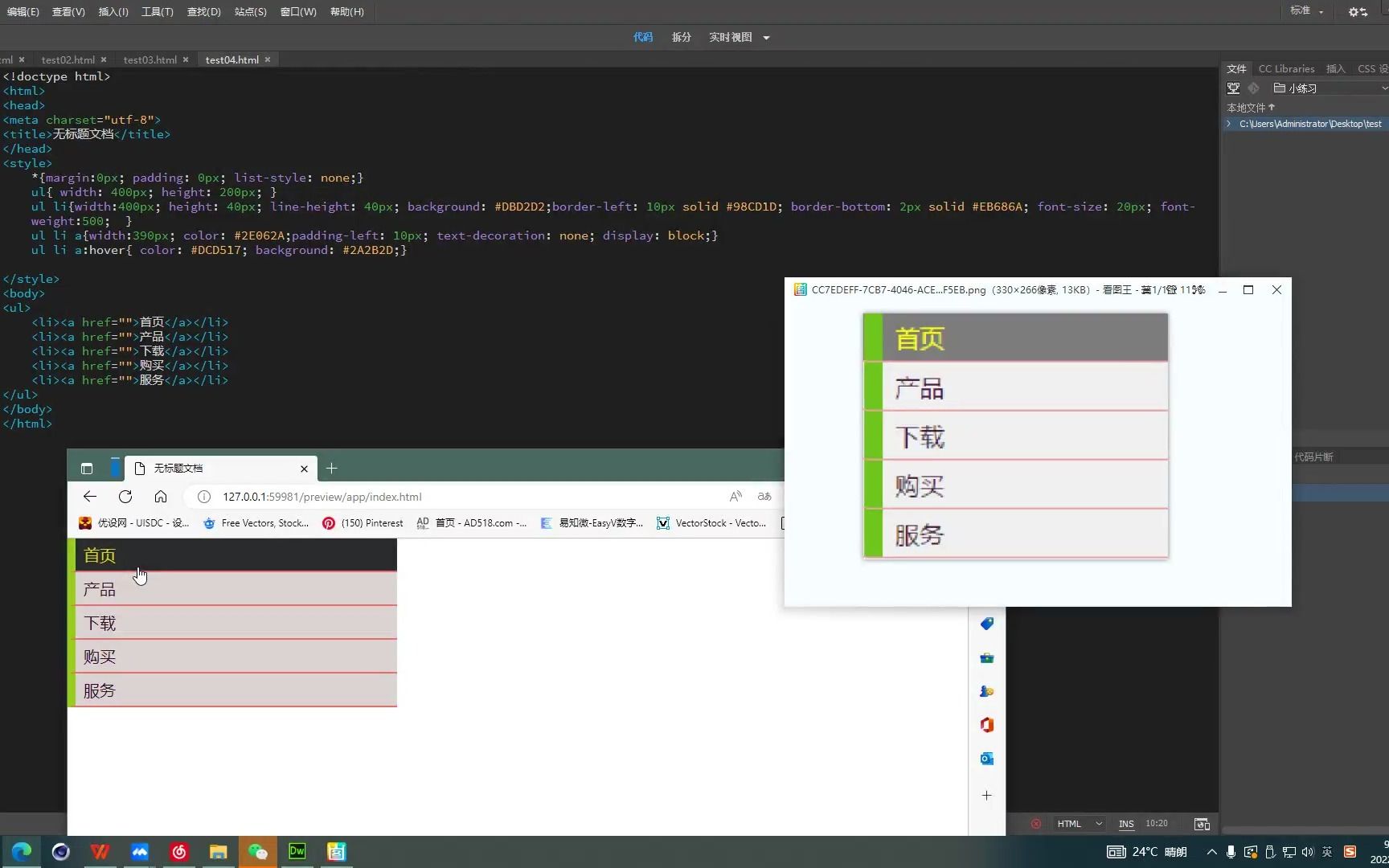The width and height of the screenshot is (1389, 868).
Task: Open the 编辑(E) menu
Action: pos(23,12)
